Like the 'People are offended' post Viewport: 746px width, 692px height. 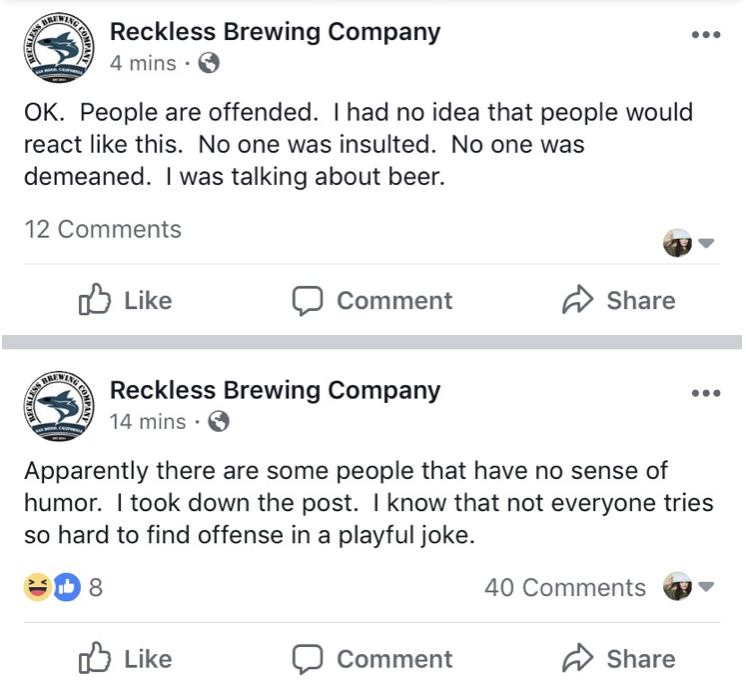pyautogui.click(x=125, y=300)
